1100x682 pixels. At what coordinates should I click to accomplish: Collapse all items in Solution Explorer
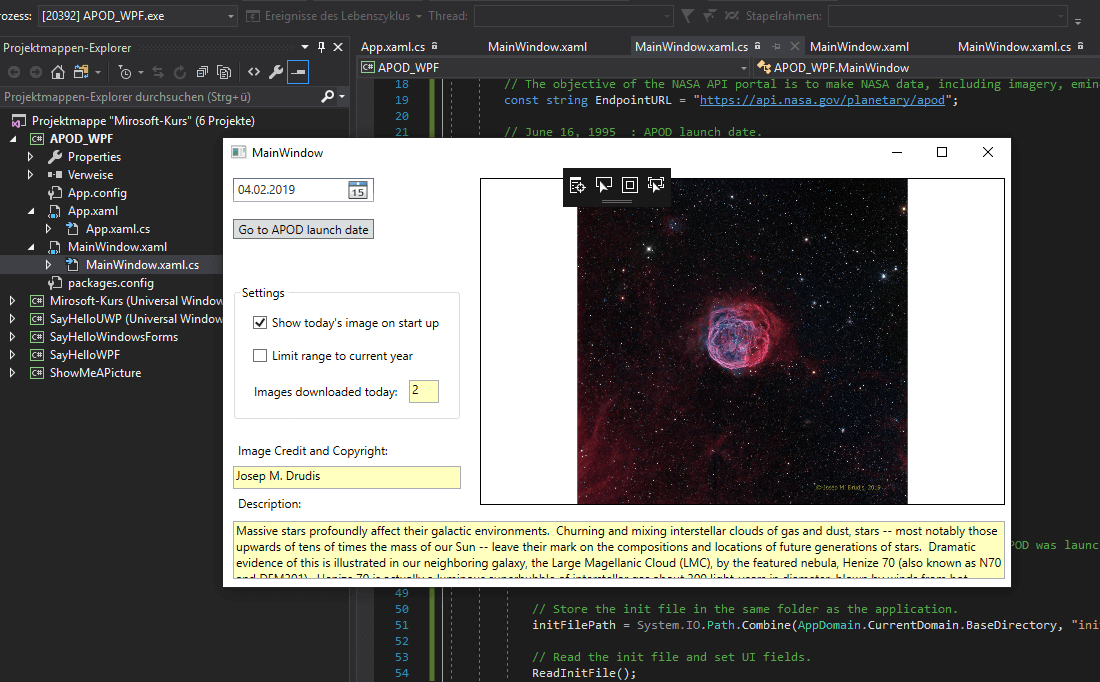[203, 72]
